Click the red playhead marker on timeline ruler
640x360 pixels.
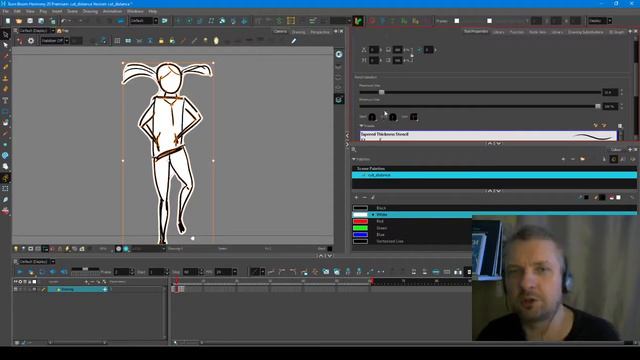click(177, 281)
